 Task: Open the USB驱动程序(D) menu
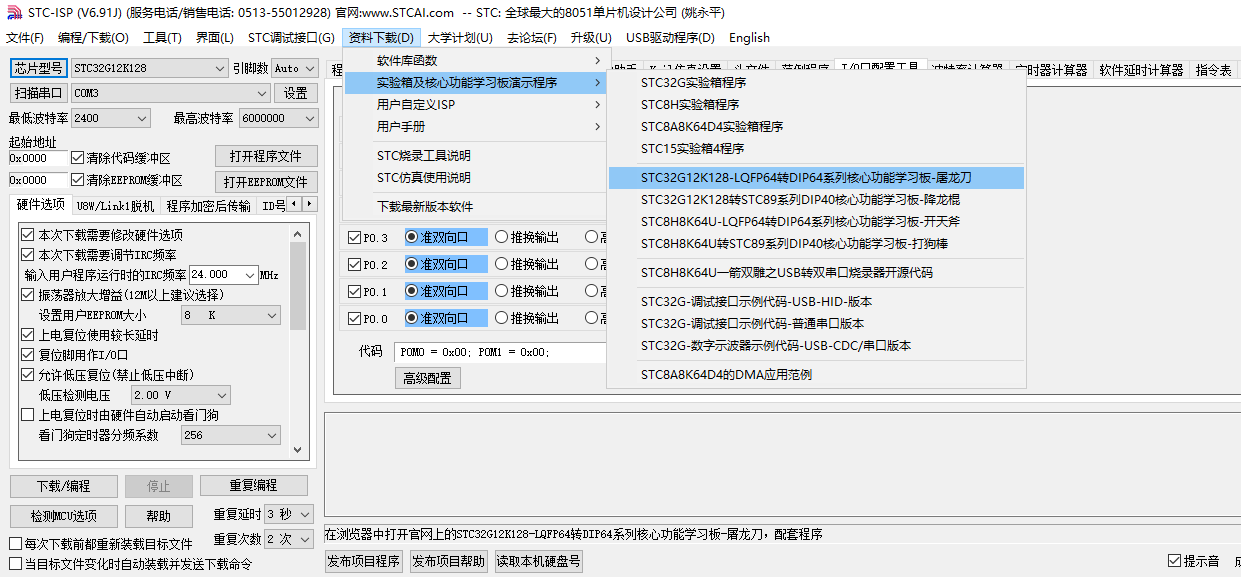670,38
